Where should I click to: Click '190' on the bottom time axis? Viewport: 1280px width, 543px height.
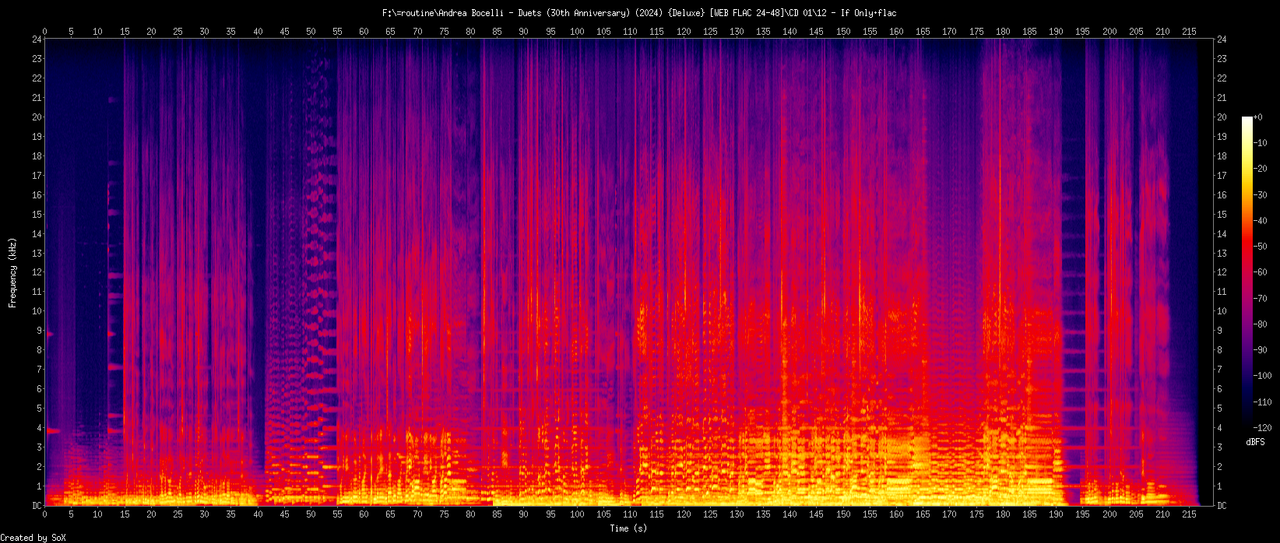(x=1056, y=516)
